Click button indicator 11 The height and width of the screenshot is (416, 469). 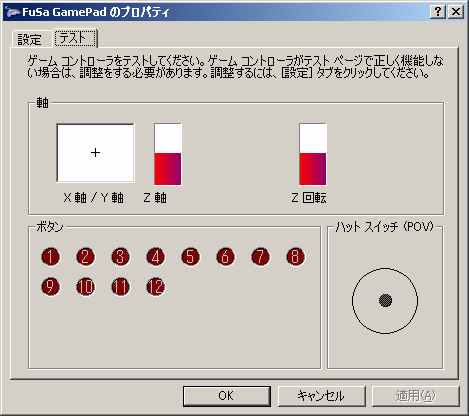(121, 287)
